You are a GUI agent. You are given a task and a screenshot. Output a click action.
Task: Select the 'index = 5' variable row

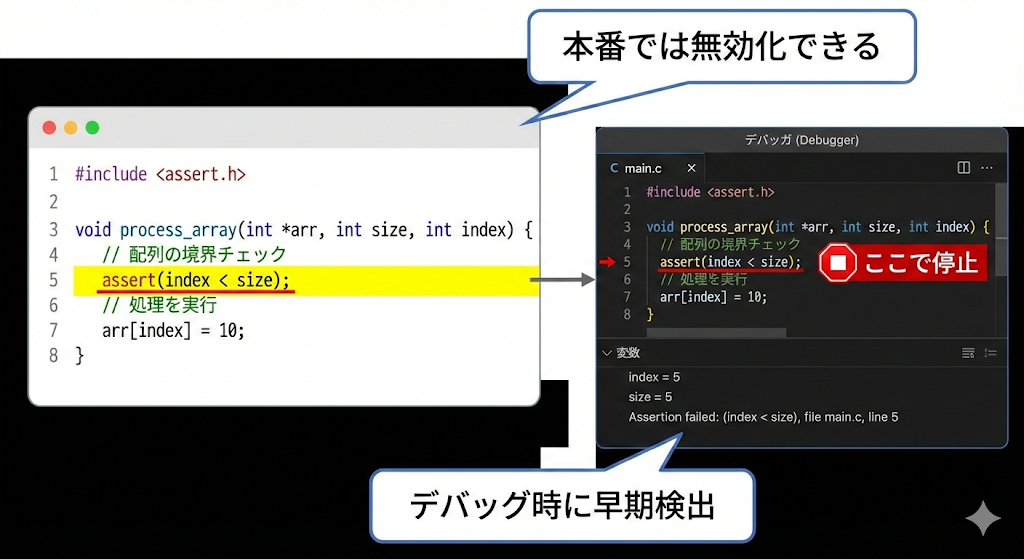coord(654,377)
